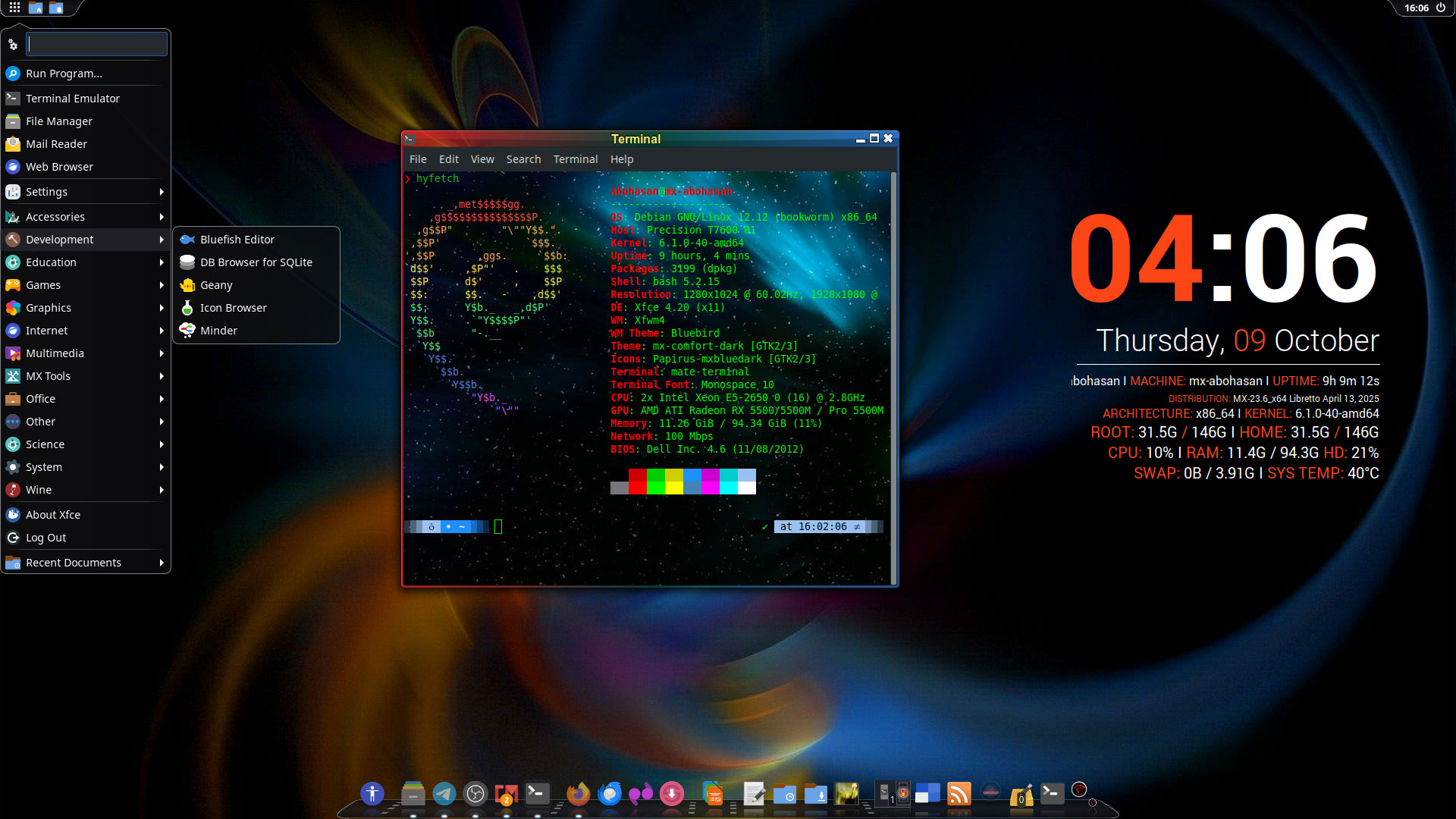The width and height of the screenshot is (1456, 819).
Task: Open the Terminal menu in menu bar
Action: [x=575, y=159]
